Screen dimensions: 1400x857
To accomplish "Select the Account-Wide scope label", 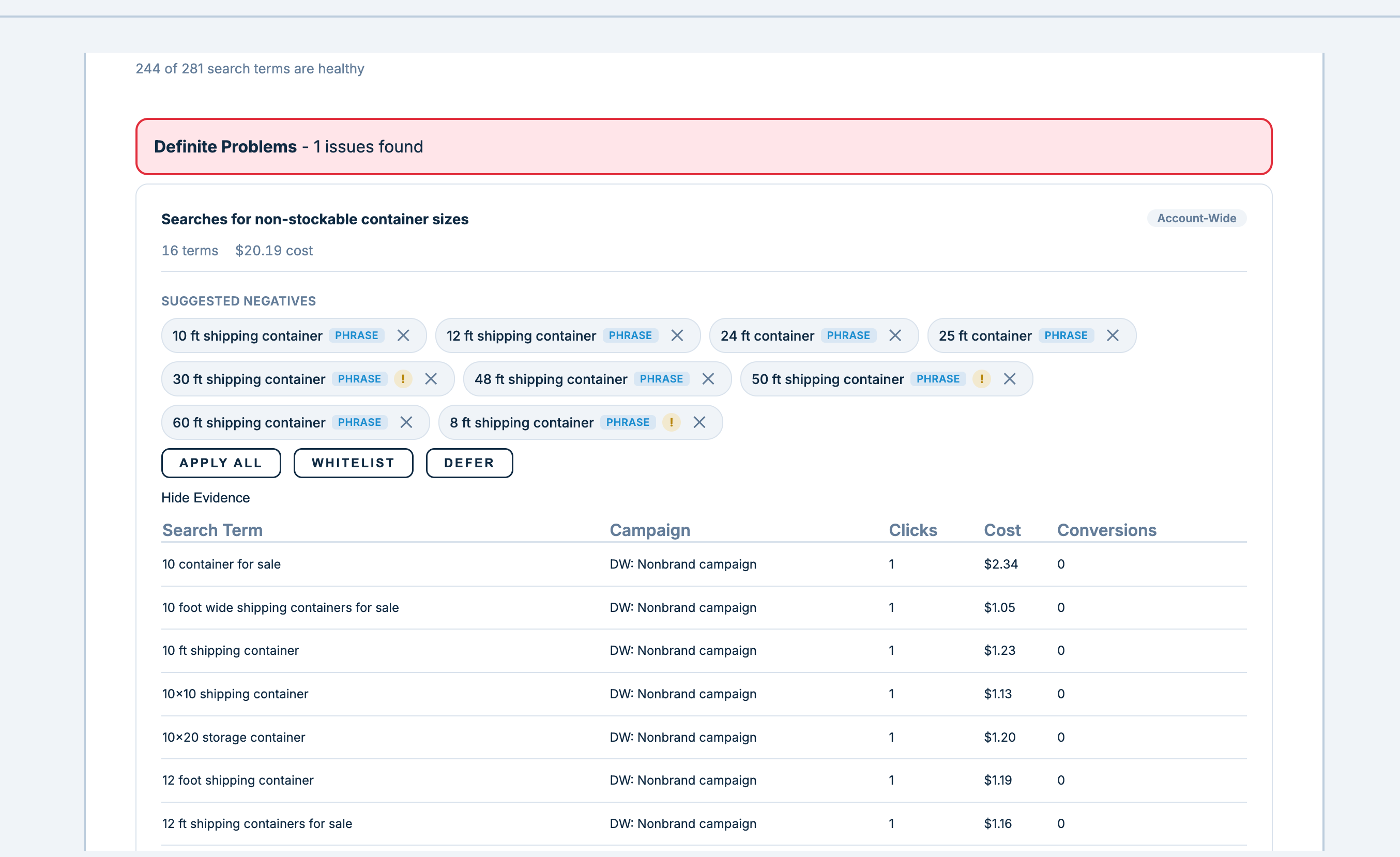I will [1196, 218].
